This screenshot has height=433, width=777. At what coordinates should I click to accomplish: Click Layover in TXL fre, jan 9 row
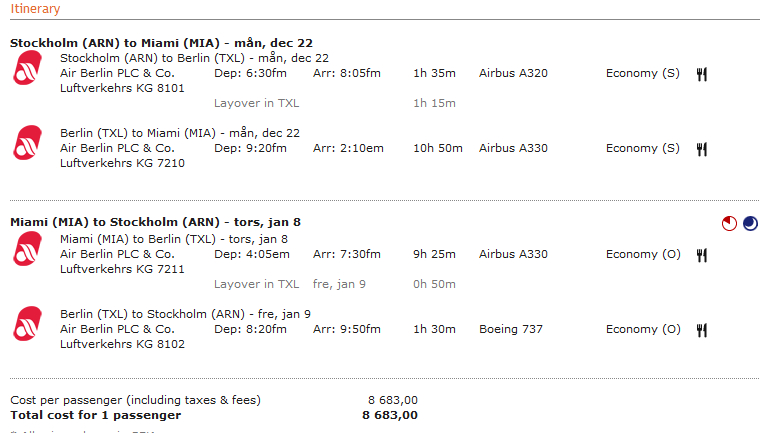[x=335, y=284]
